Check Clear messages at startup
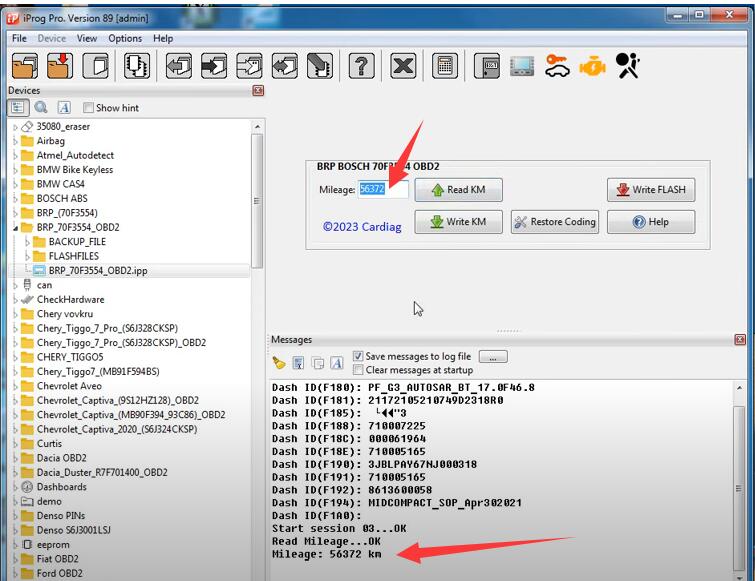Screen dimensions: 755x581 358,370
